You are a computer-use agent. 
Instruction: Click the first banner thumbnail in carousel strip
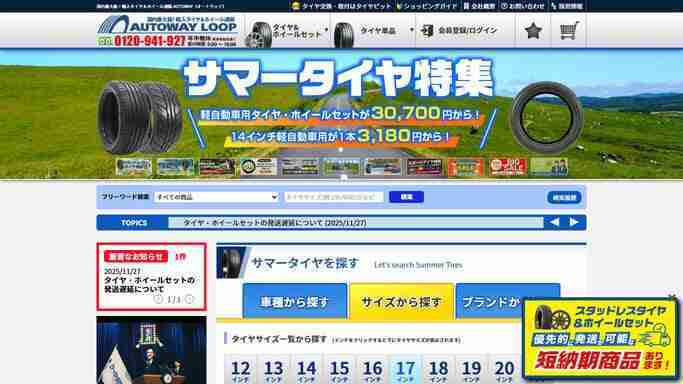click(x=134, y=167)
